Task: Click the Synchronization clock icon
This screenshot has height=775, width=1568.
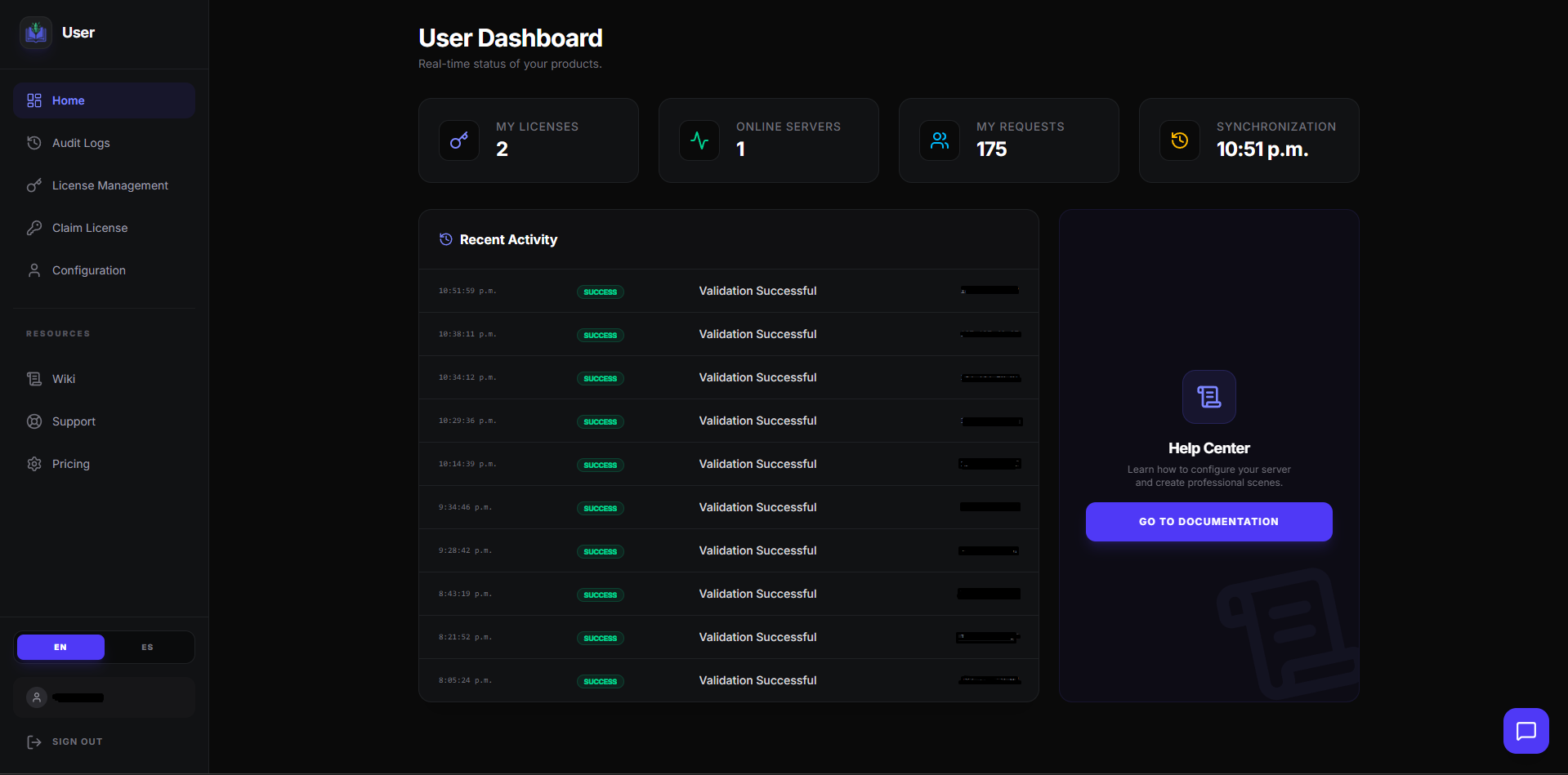Action: click(1180, 140)
